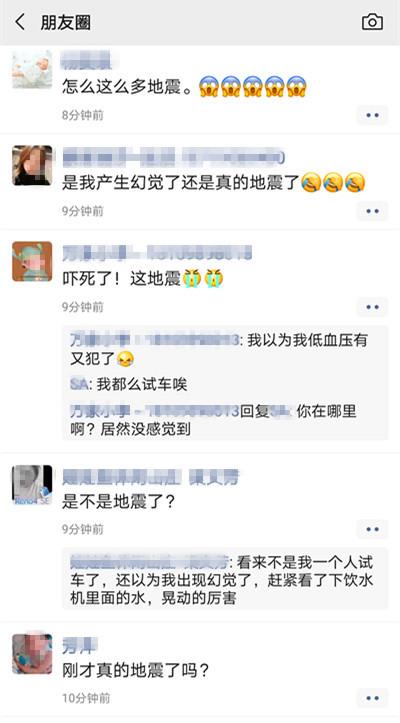Open more options on 刚才真的地震了吗？ post

pyautogui.click(x=372, y=698)
